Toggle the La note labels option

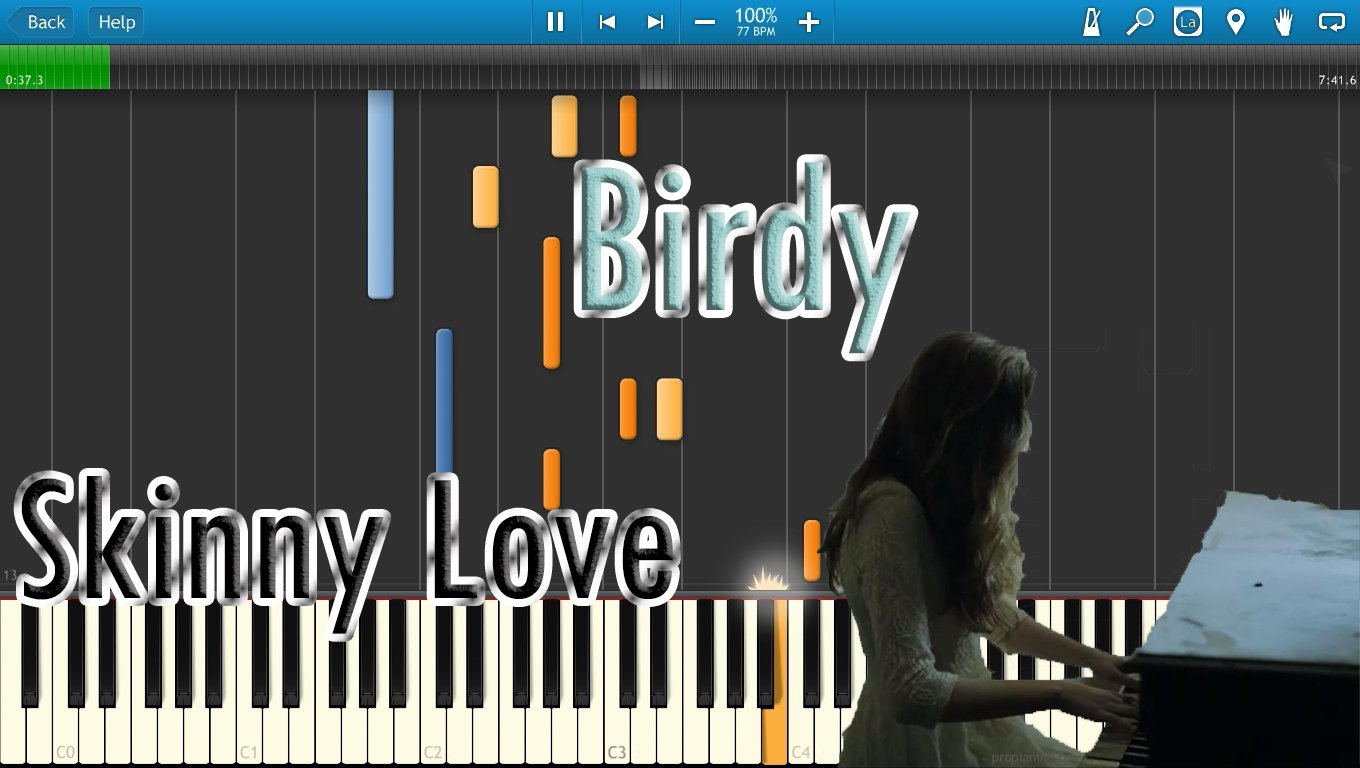point(1188,22)
